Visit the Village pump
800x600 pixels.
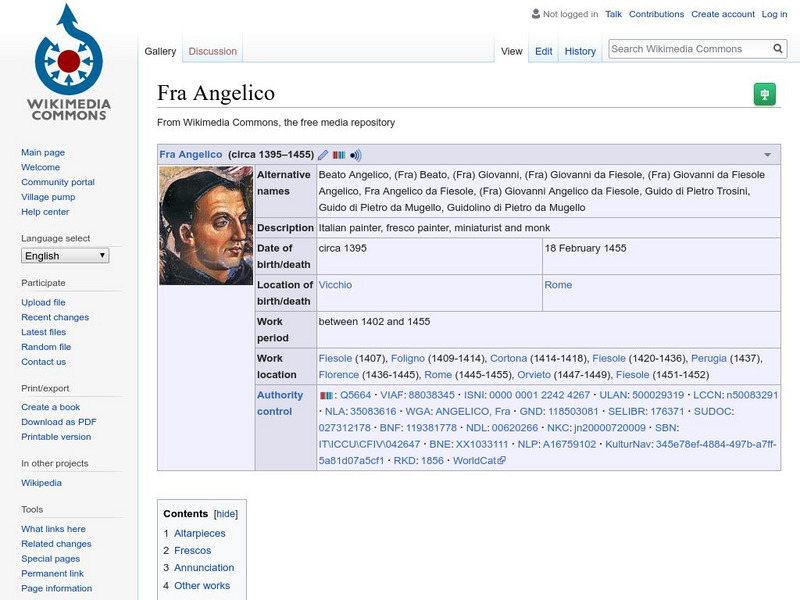48,197
